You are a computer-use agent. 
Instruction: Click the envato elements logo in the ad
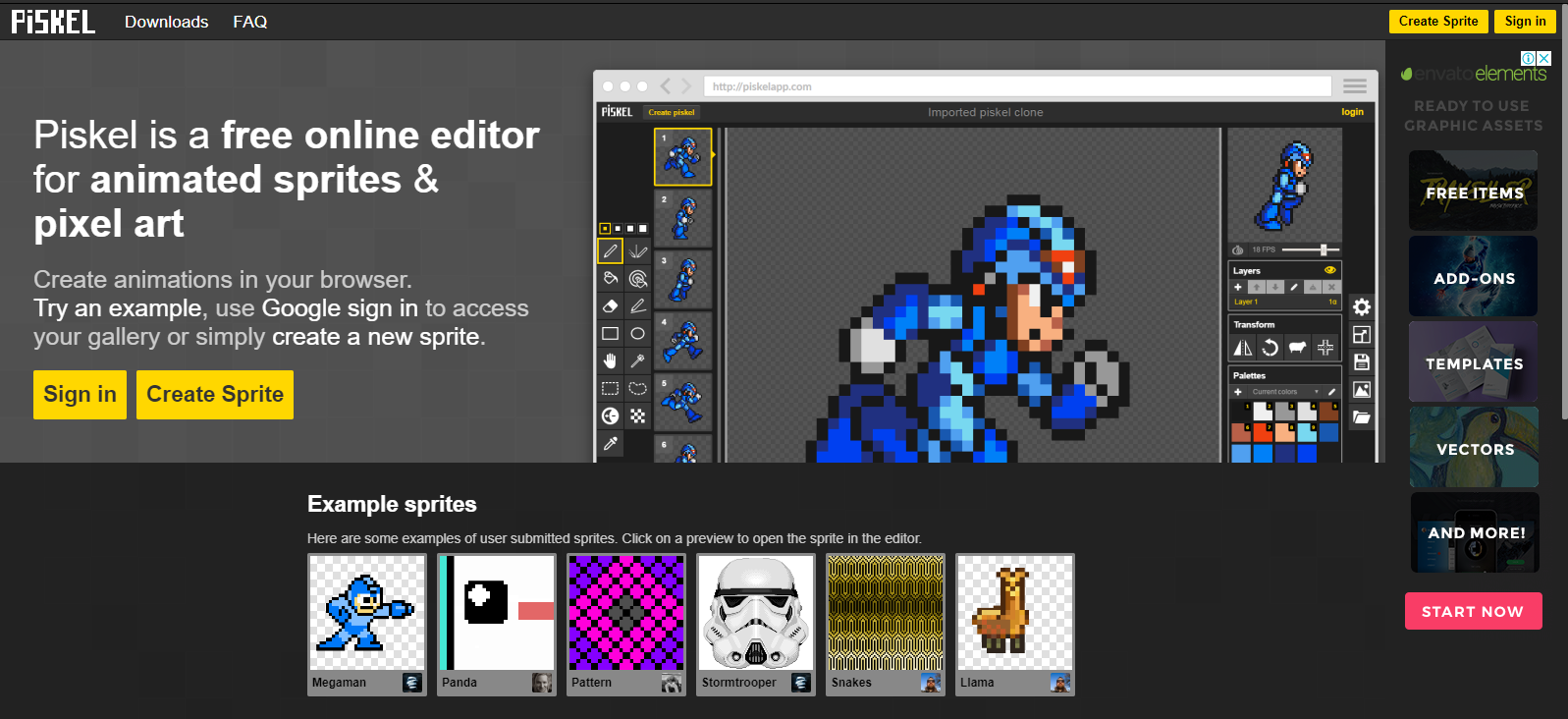click(x=1474, y=74)
